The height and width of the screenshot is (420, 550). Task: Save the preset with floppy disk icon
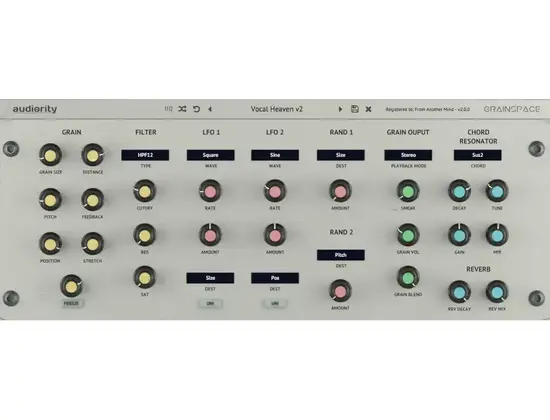coord(355,109)
